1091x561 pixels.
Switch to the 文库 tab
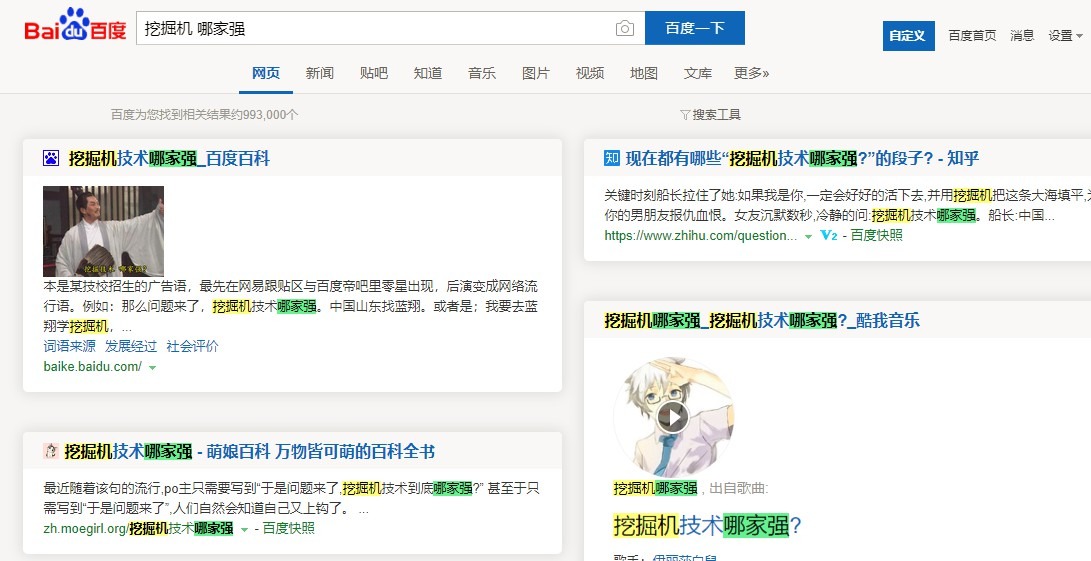(698, 73)
